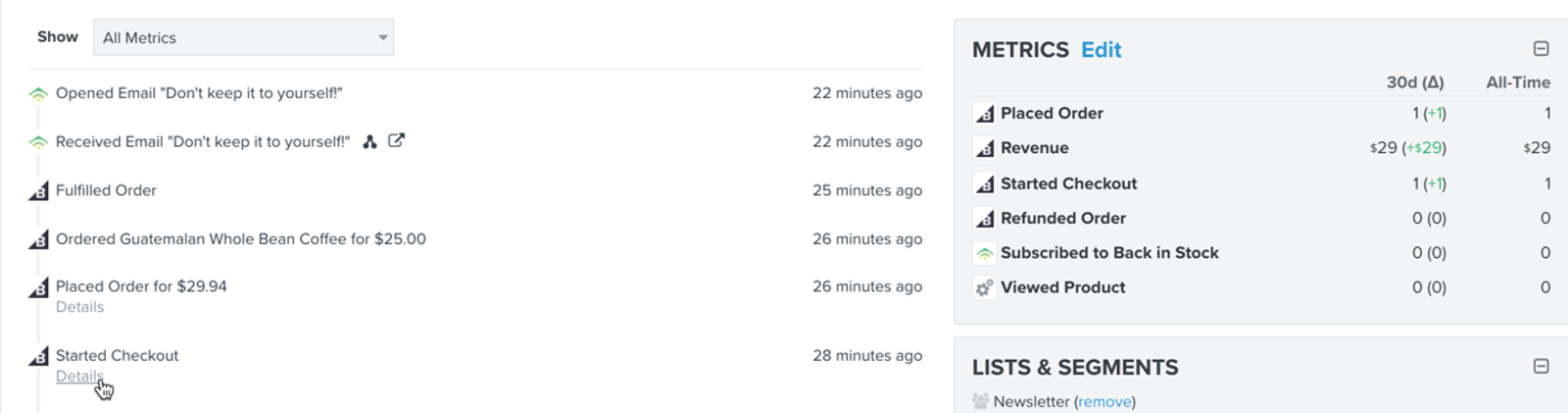The image size is (1568, 413).
Task: Click the BigCommerce icon beside Fulfilled Order
Action: [x=38, y=190]
